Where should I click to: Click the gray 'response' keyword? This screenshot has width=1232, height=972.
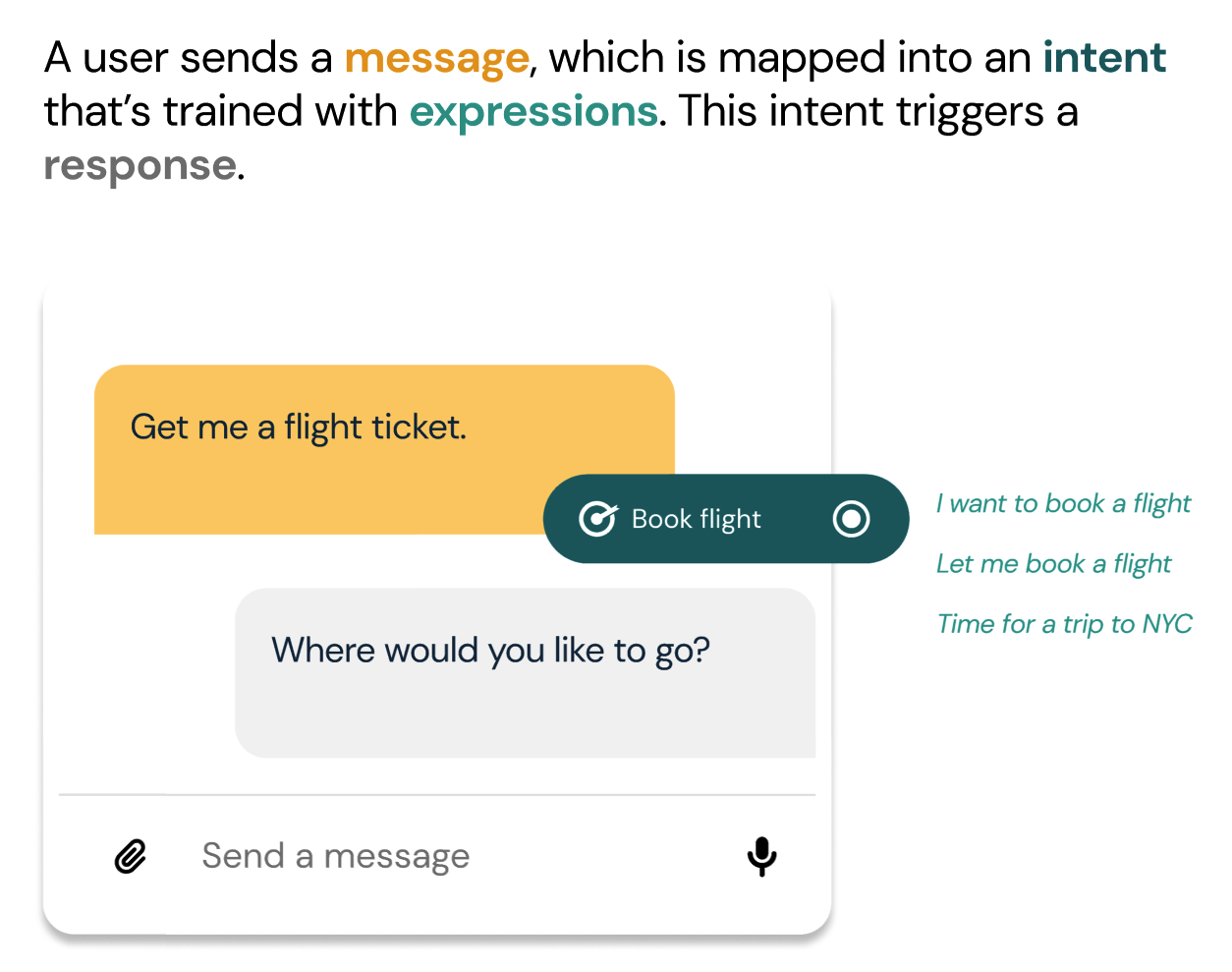click(140, 166)
